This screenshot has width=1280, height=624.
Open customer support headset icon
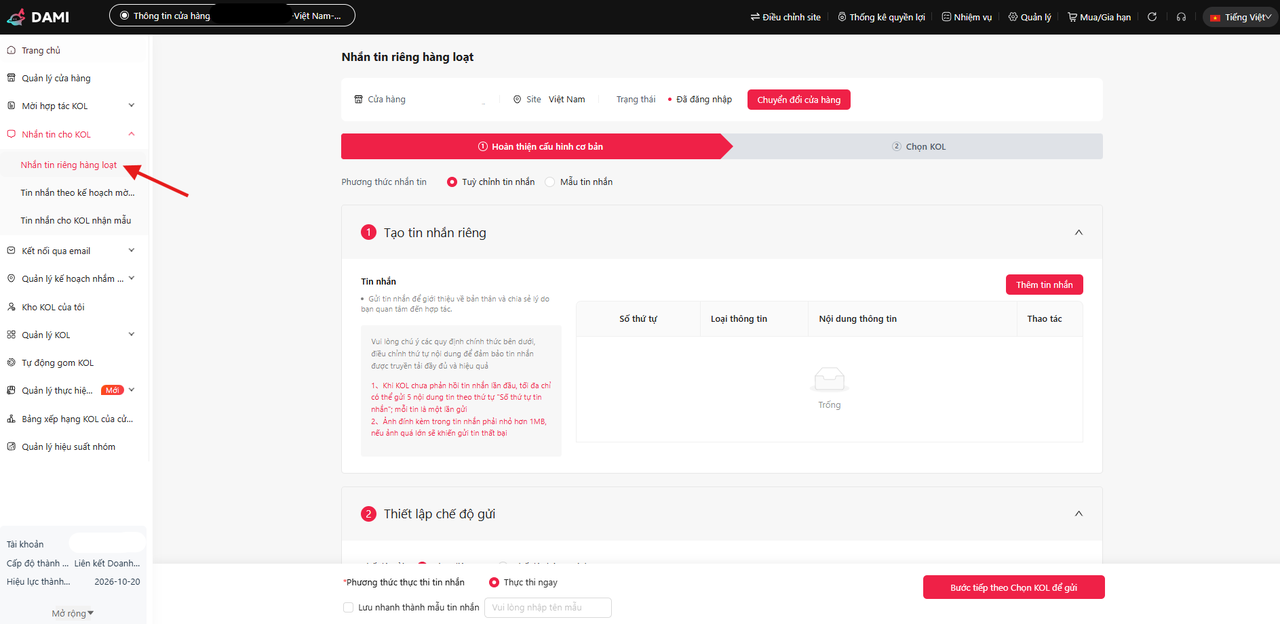click(1181, 17)
